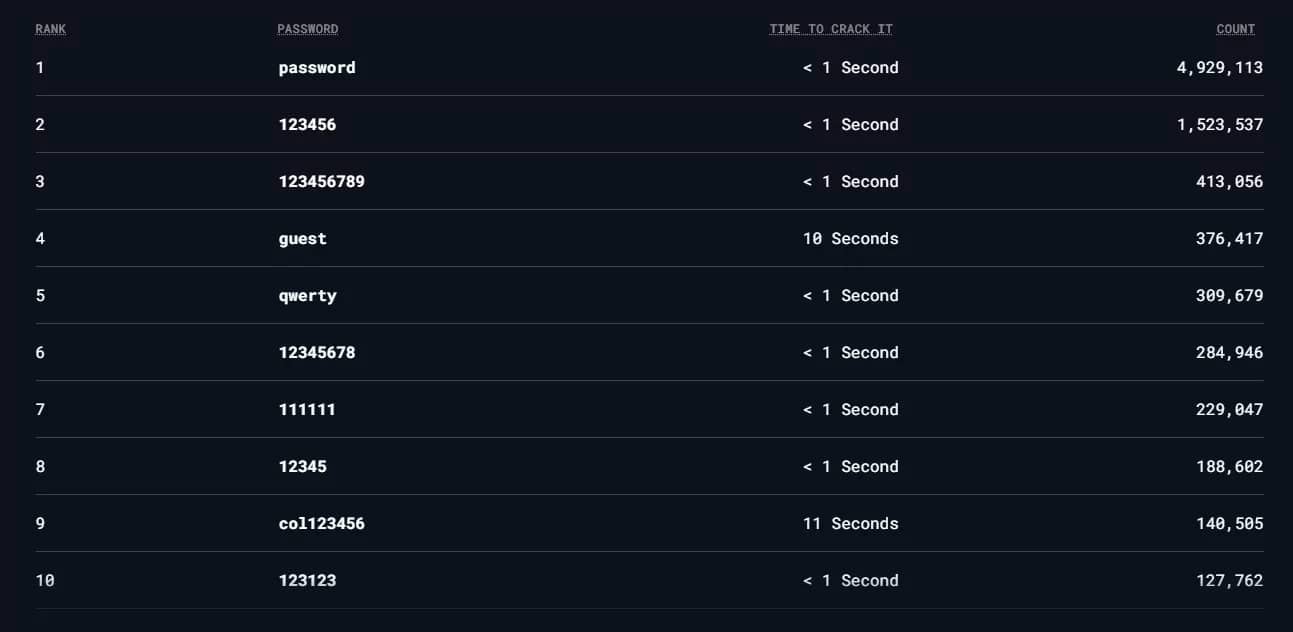Click the RANK column header

pyautogui.click(x=50, y=29)
